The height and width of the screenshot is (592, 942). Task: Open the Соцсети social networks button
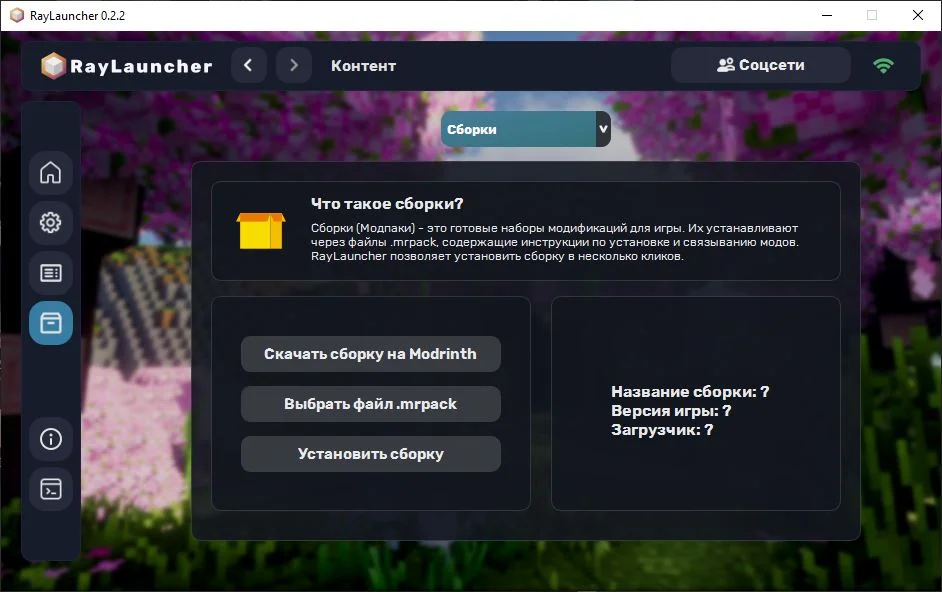point(761,65)
